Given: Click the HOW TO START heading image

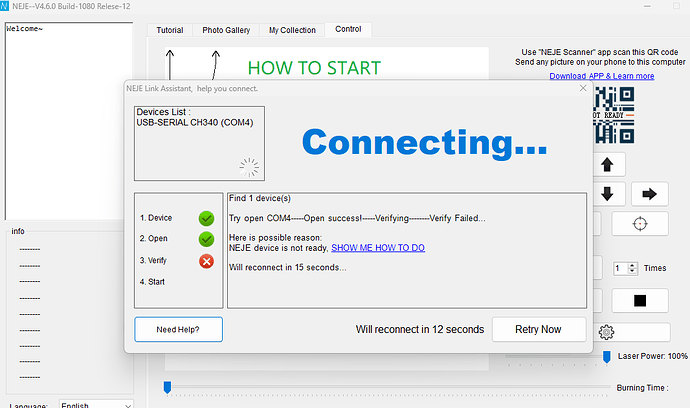Looking at the screenshot, I should click(x=314, y=68).
